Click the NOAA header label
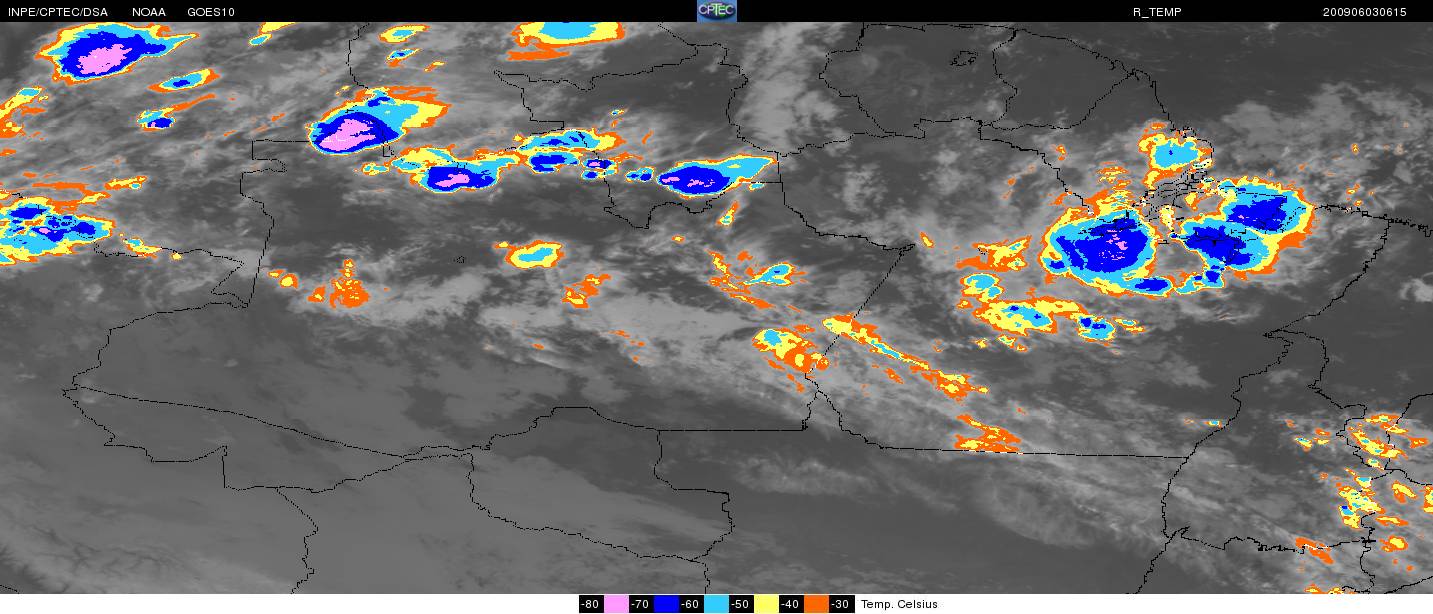The height and width of the screenshot is (614, 1433). pos(149,12)
